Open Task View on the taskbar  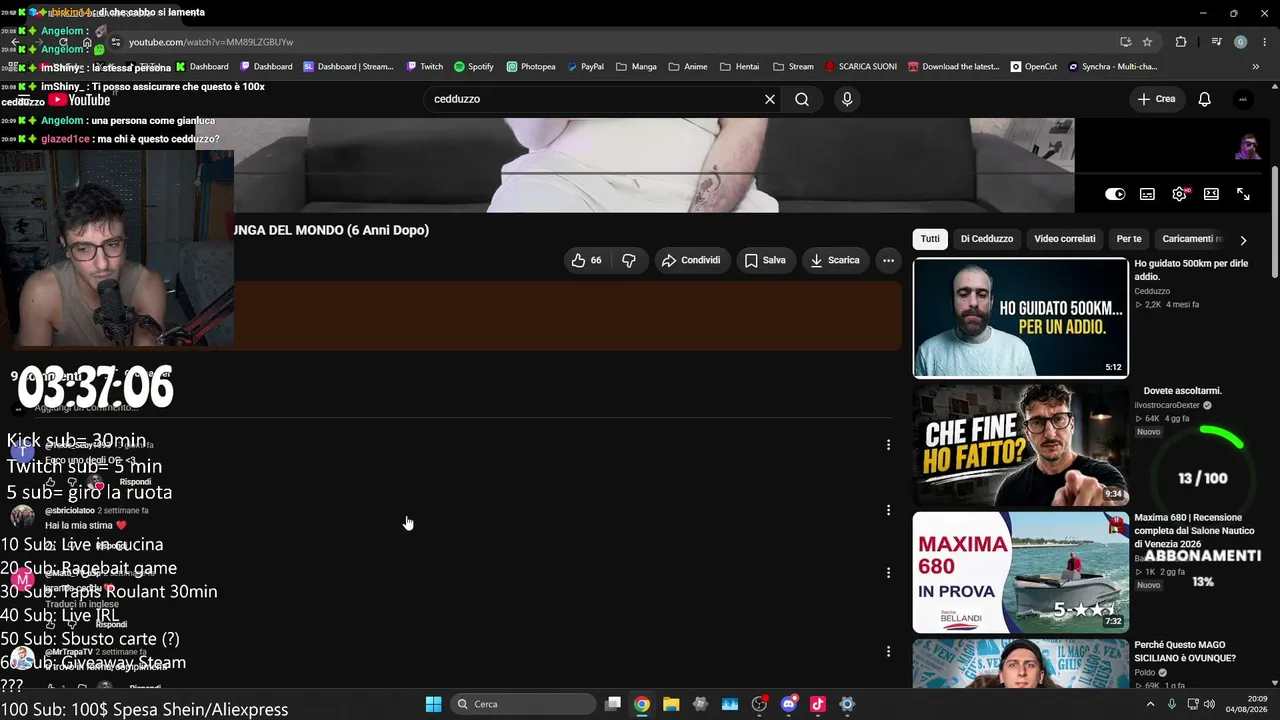[613, 704]
